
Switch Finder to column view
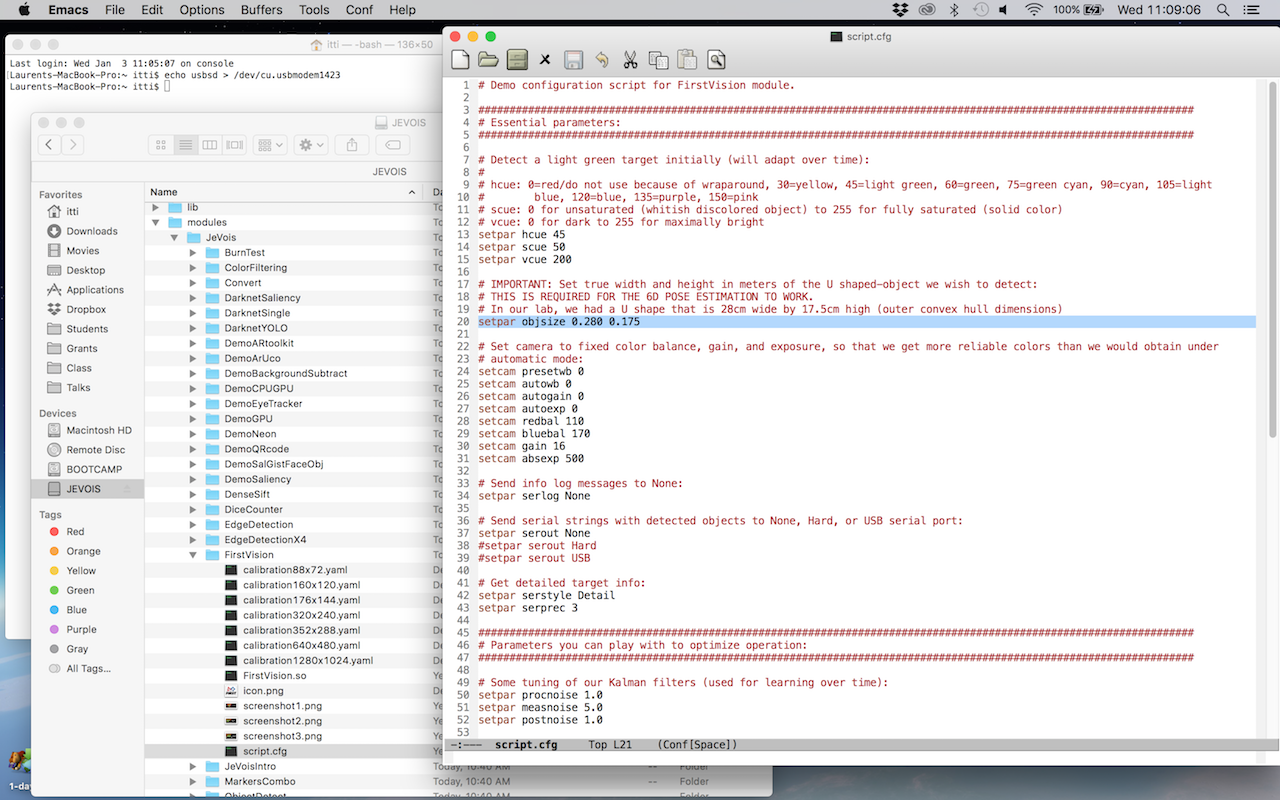click(210, 145)
